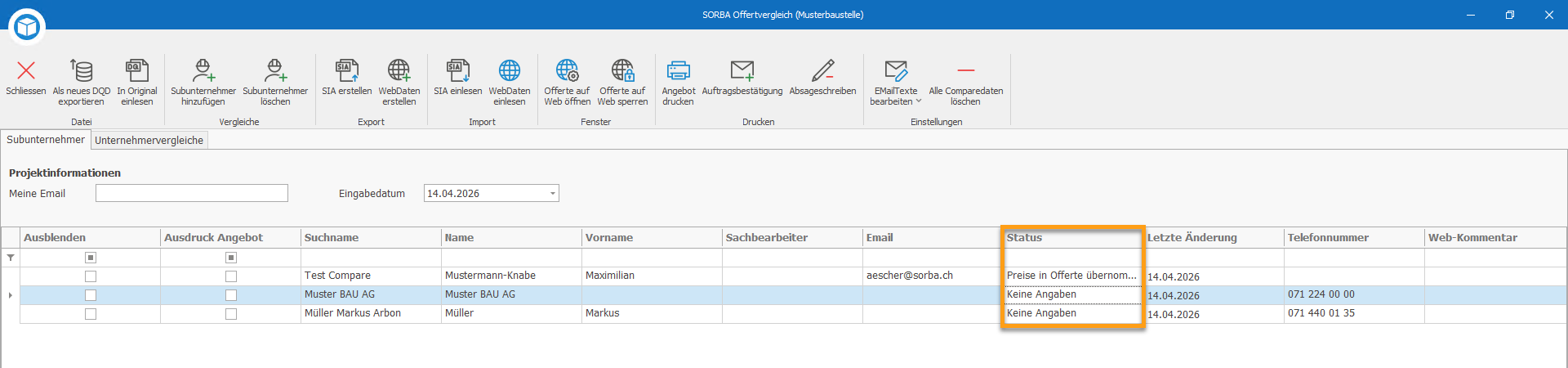Click Keine Angaben status in Müller row
The height and width of the screenshot is (368, 1568).
(1073, 313)
